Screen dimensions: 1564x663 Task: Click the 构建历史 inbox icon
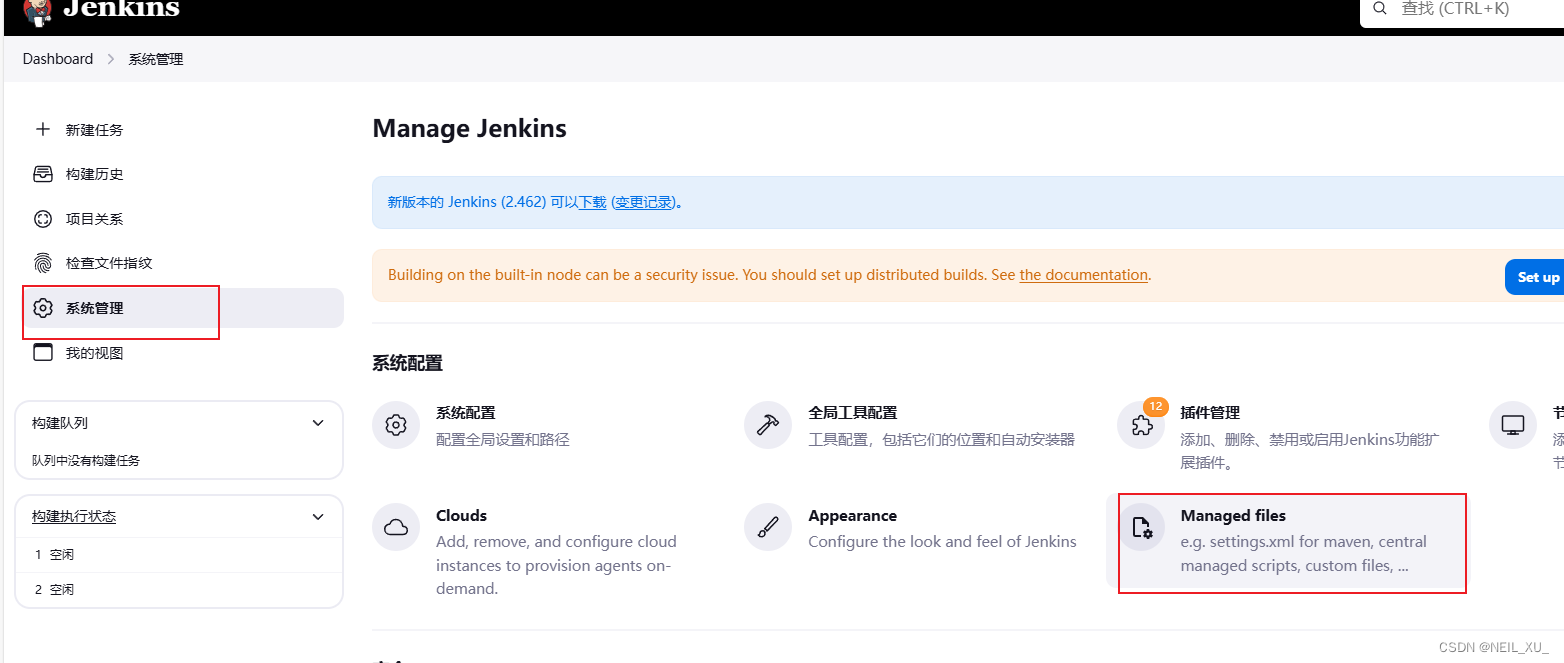[42, 174]
